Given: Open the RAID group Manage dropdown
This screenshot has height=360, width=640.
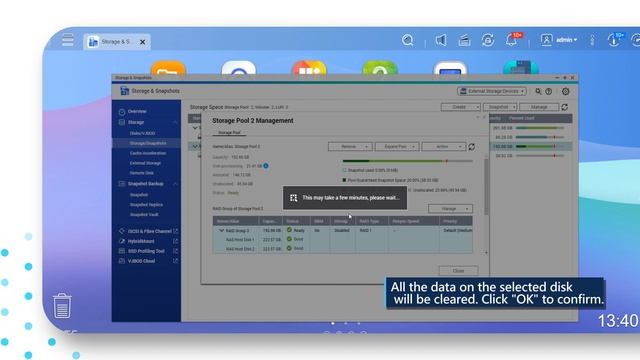Looking at the screenshot, I should coord(450,209).
